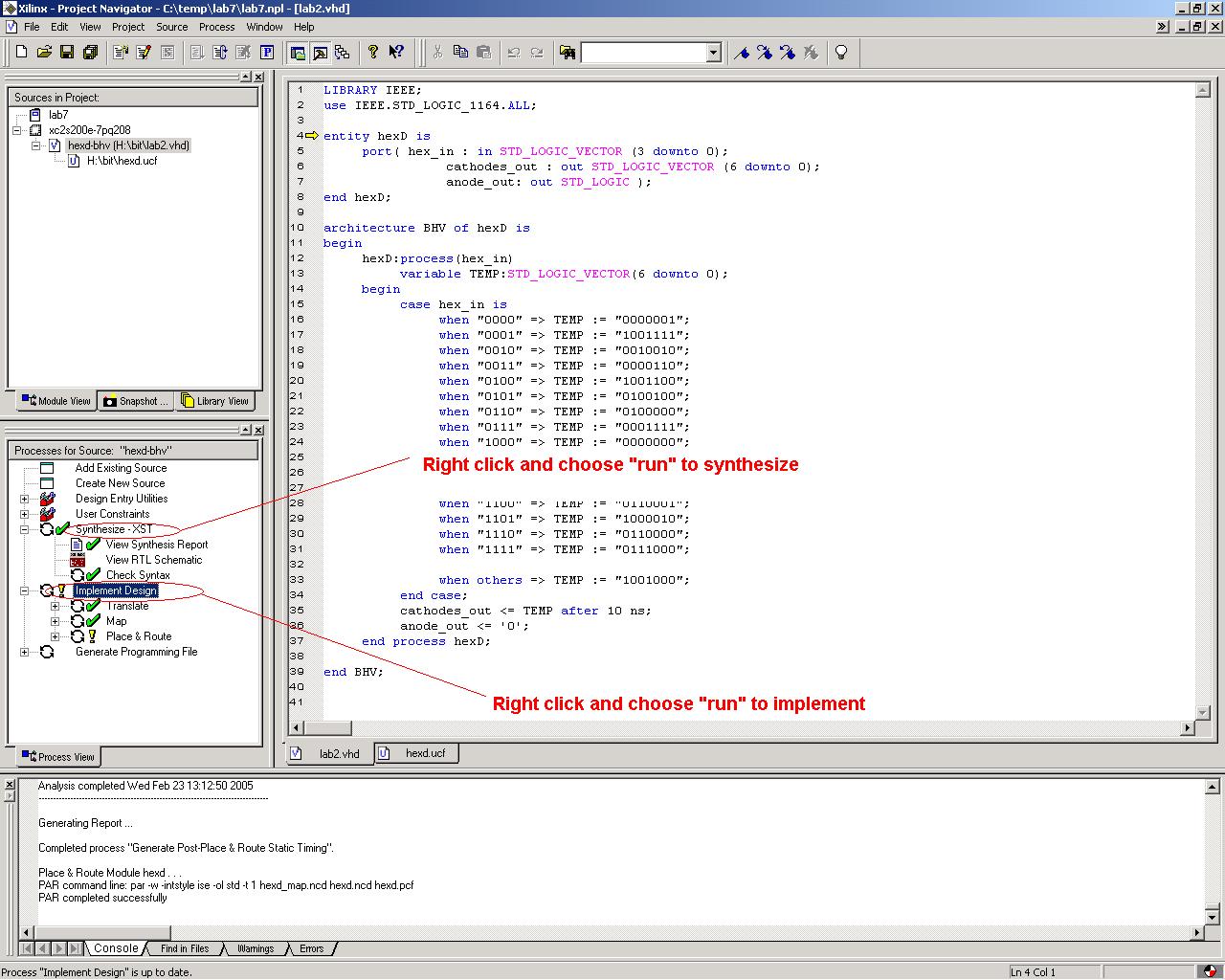
Task: Select H:\bit\hexd.ucf source file
Action: 122,161
